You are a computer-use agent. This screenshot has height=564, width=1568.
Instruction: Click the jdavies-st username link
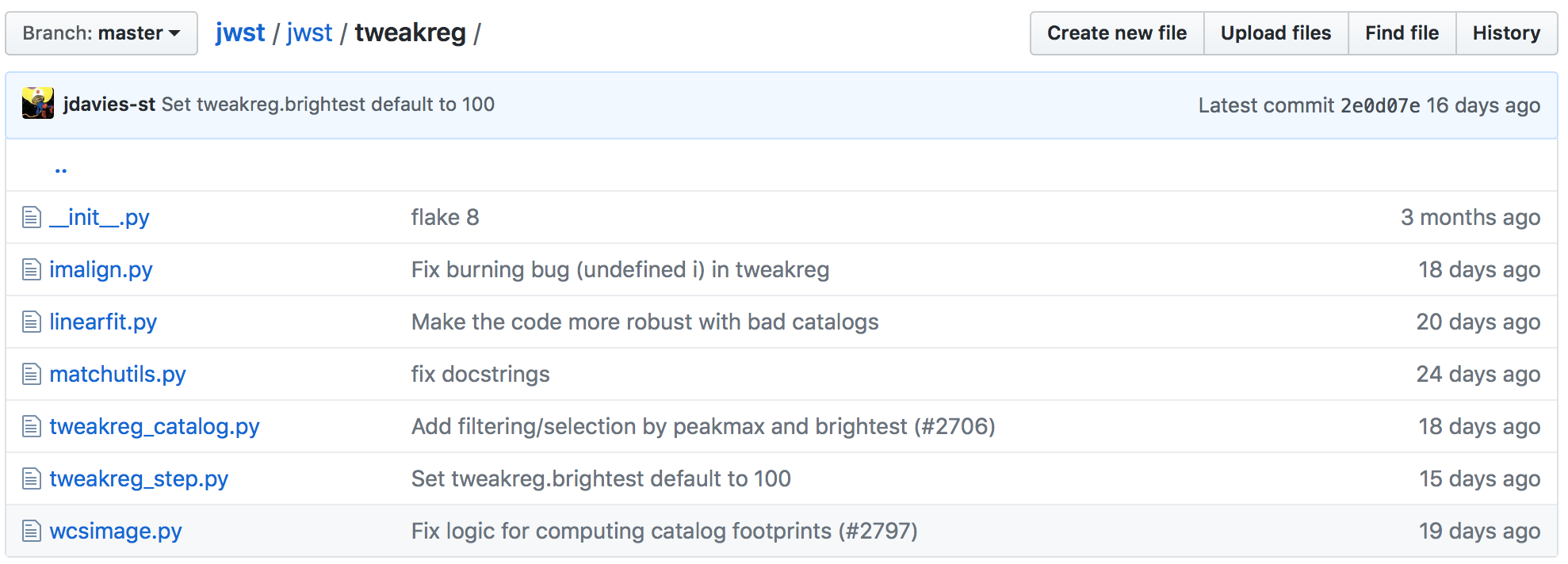tap(109, 104)
